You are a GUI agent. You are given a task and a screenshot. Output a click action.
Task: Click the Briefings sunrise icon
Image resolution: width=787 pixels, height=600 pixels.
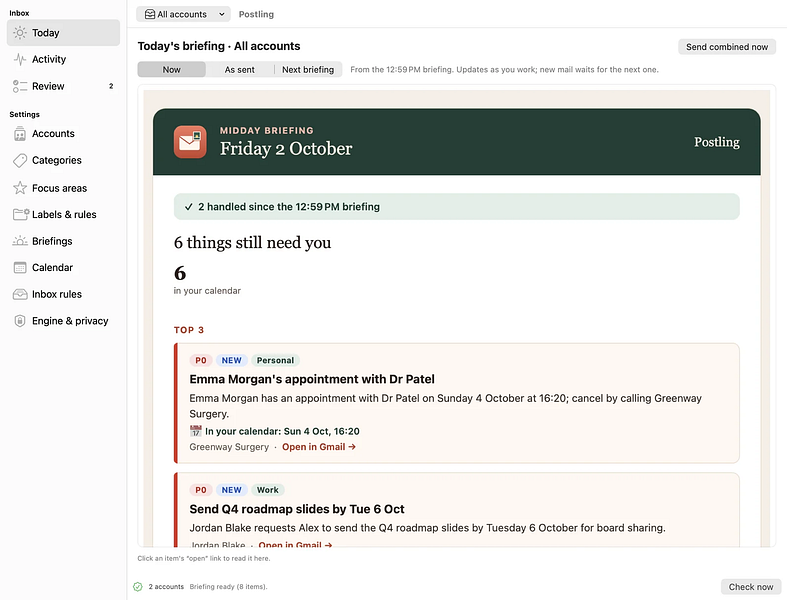tap(20, 241)
